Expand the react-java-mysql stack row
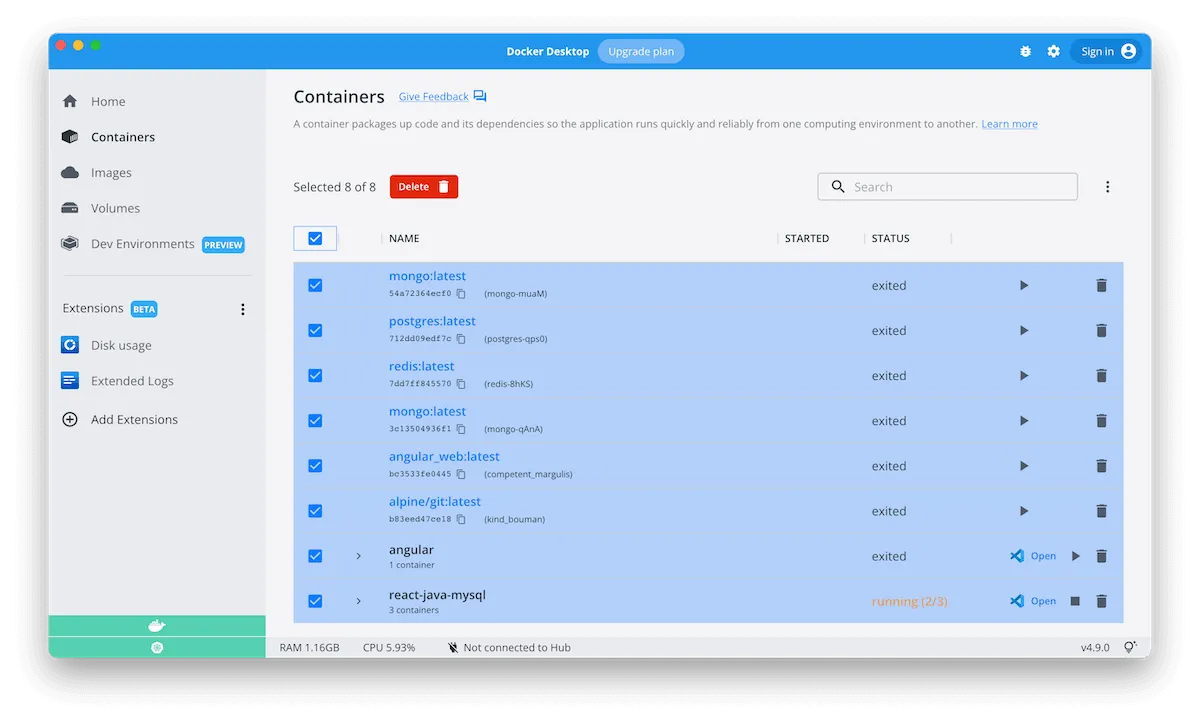Screen dimensions: 1200x722 point(359,601)
